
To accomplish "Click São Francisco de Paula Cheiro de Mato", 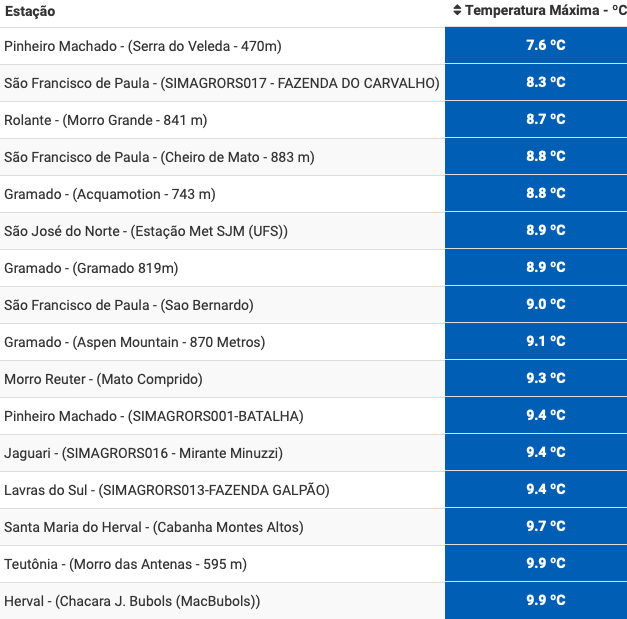I will click(159, 157).
